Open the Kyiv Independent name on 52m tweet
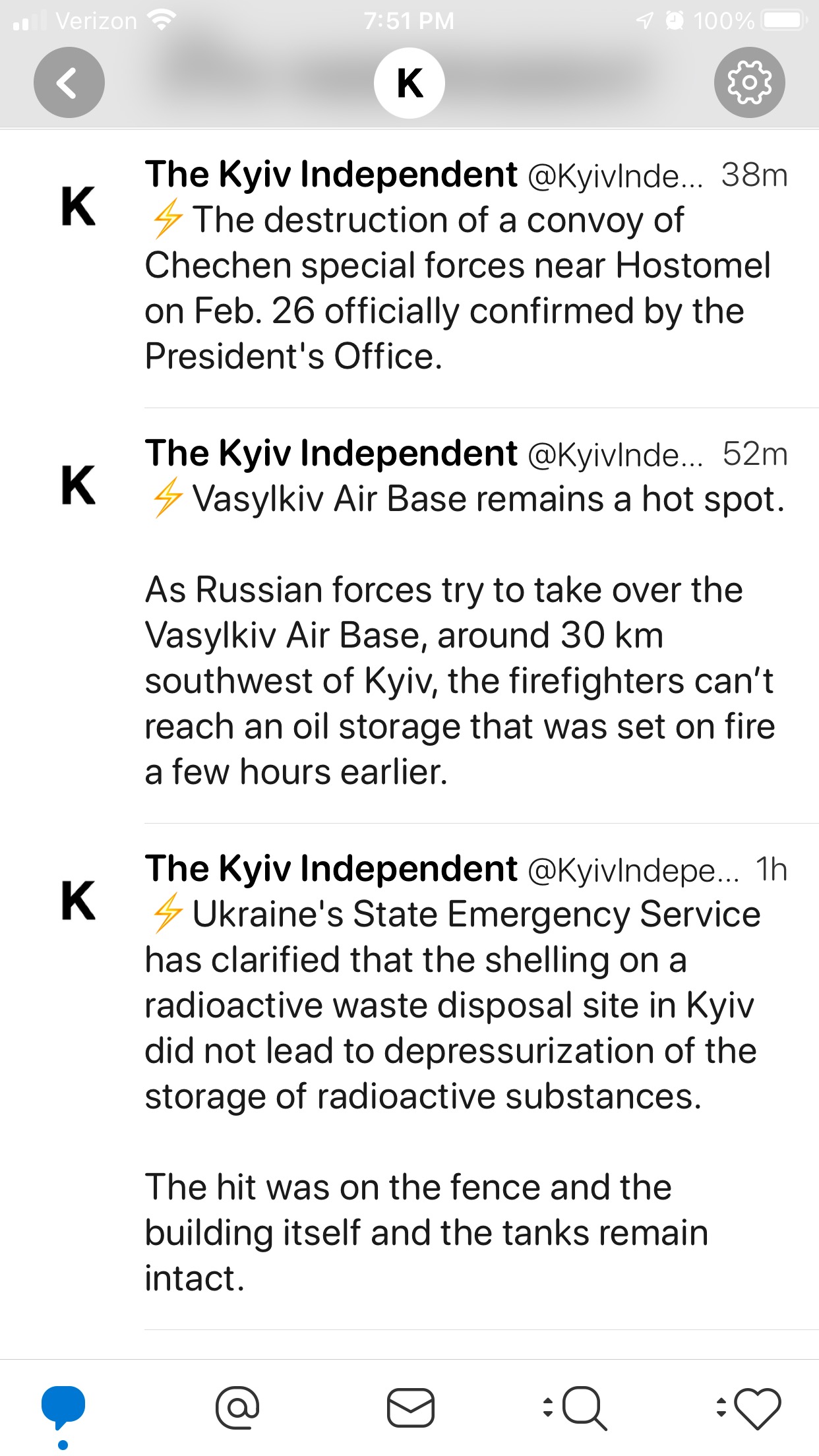This screenshot has width=819, height=1456. click(331, 454)
